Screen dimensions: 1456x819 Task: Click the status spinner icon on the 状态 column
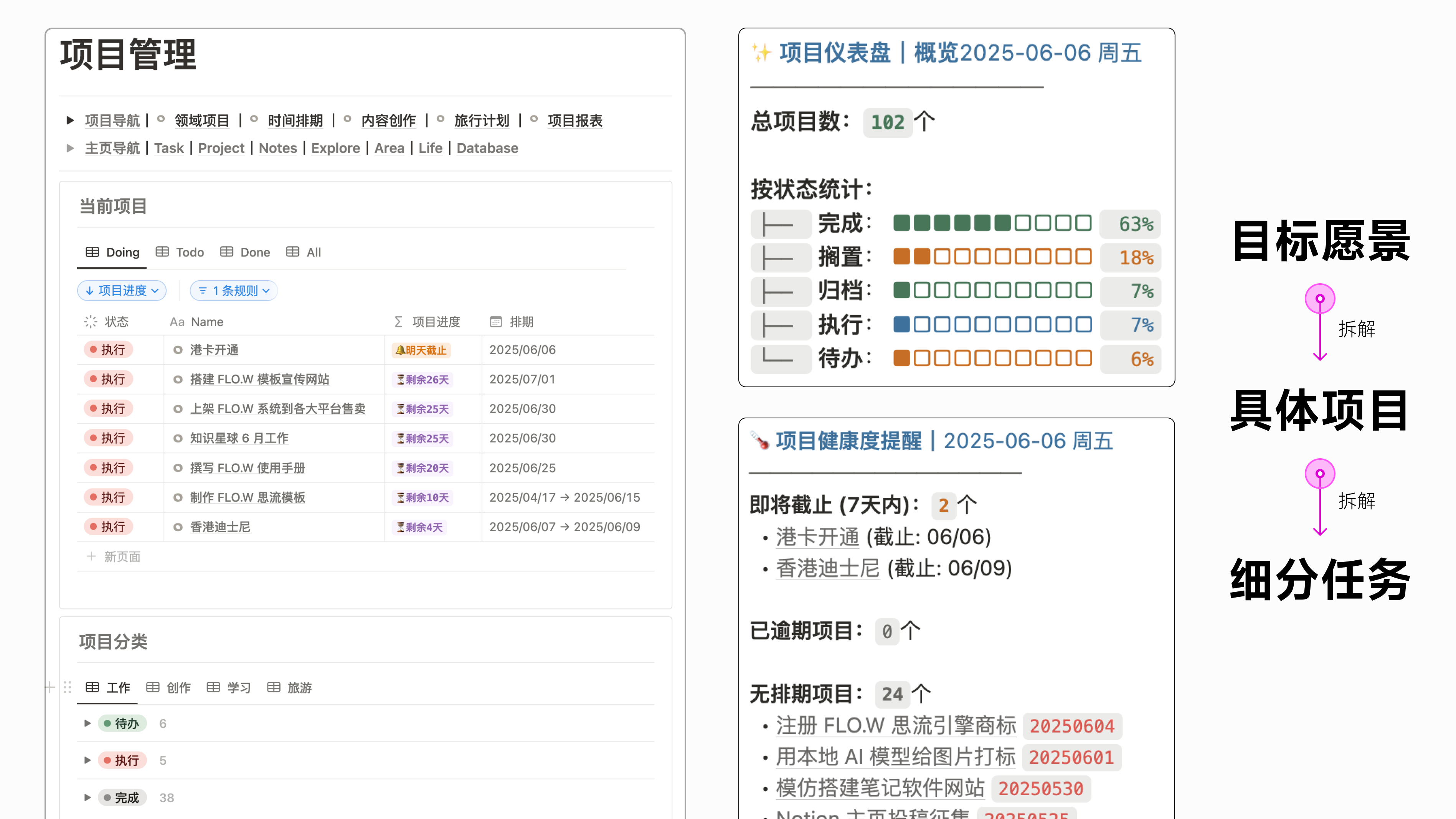pos(91,322)
